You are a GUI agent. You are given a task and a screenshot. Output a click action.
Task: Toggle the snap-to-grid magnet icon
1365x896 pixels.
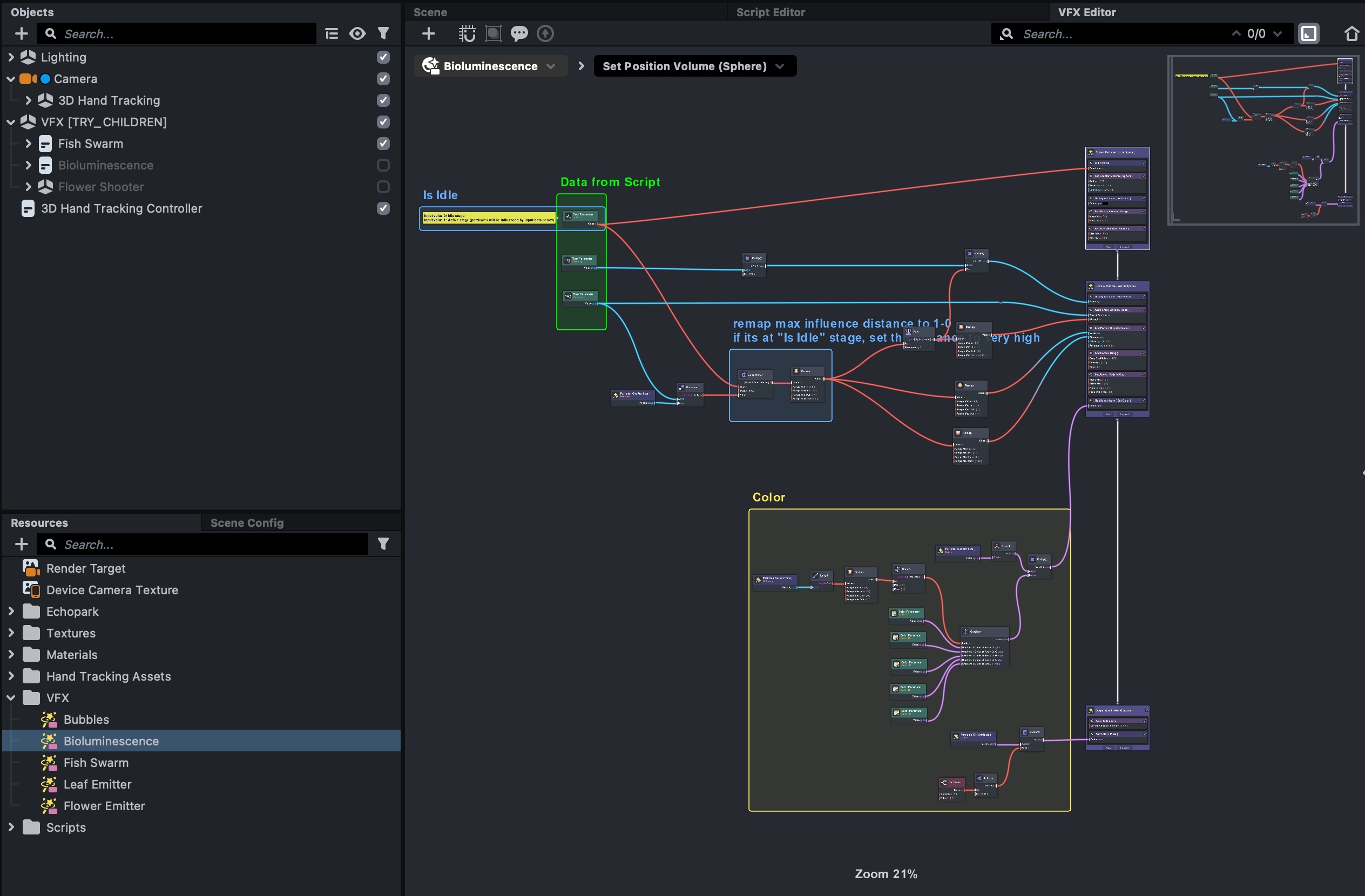click(x=467, y=34)
